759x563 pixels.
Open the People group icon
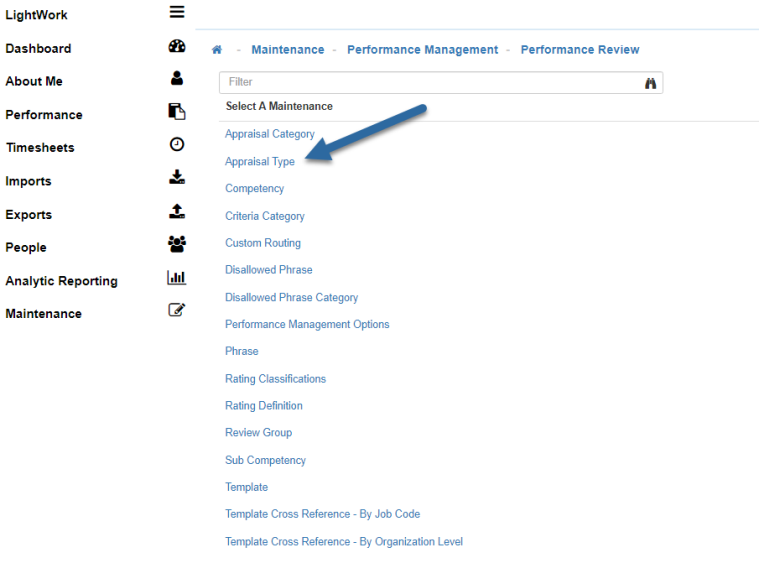pos(177,245)
